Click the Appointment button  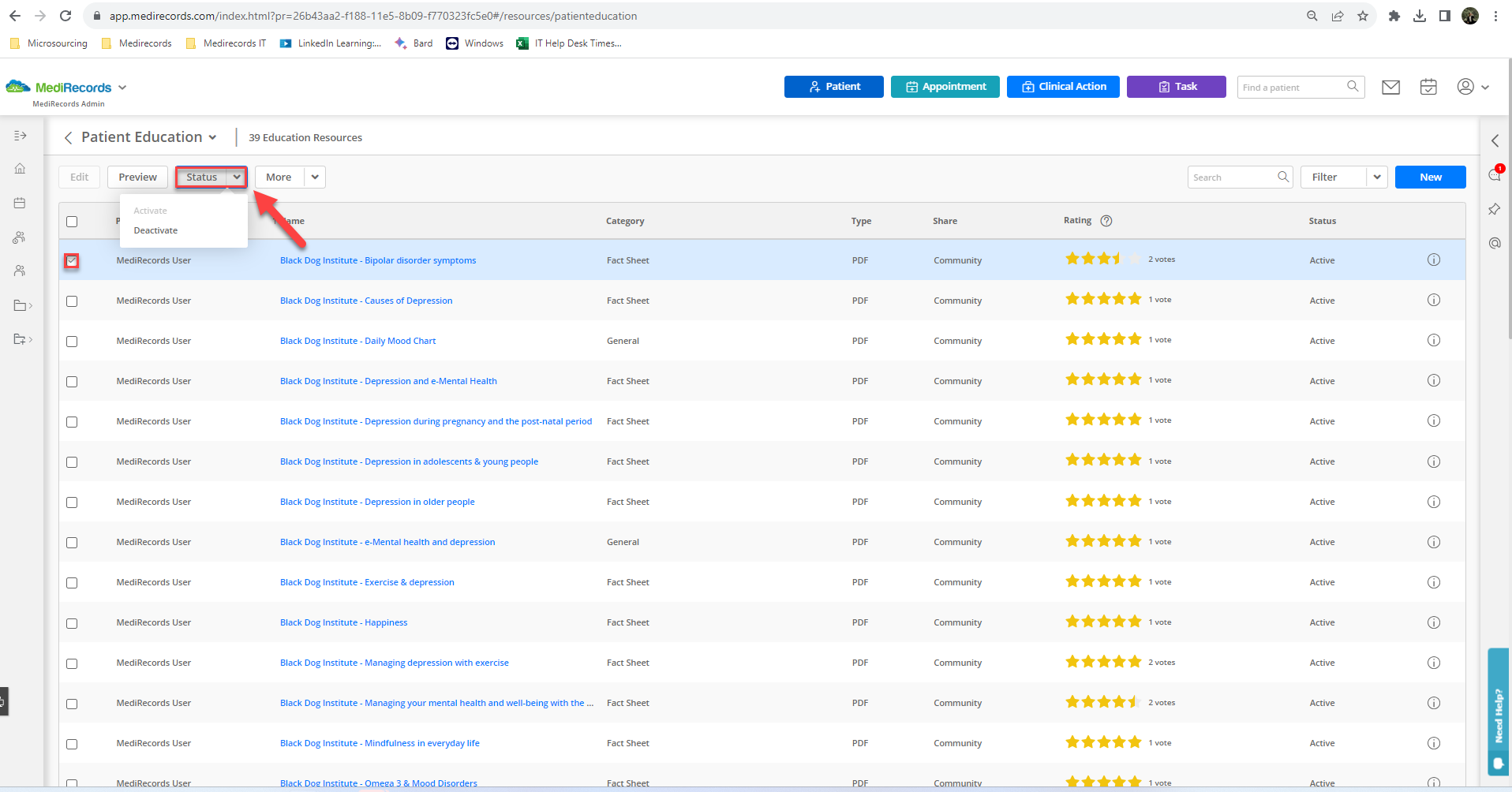pyautogui.click(x=945, y=87)
